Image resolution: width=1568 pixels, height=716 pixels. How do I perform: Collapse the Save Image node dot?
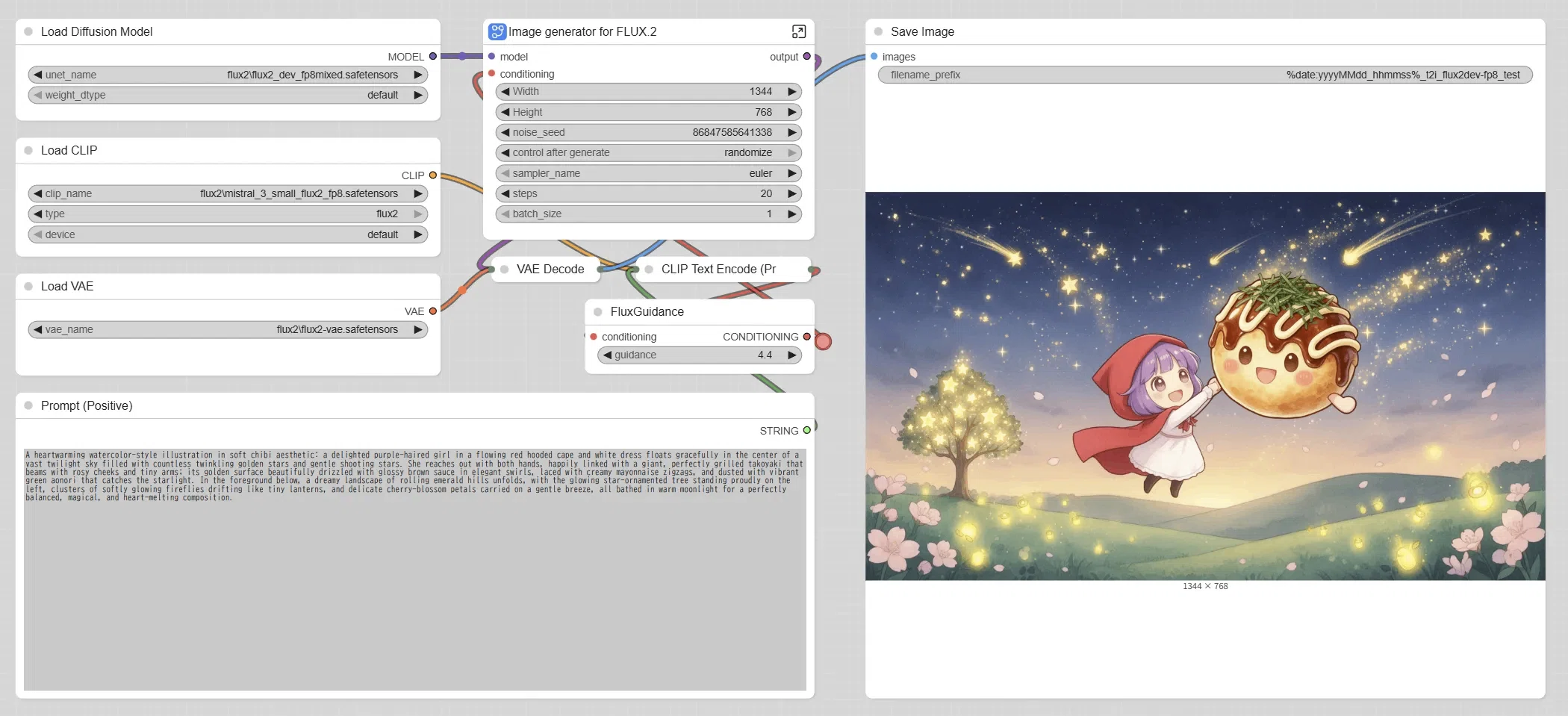pos(878,31)
